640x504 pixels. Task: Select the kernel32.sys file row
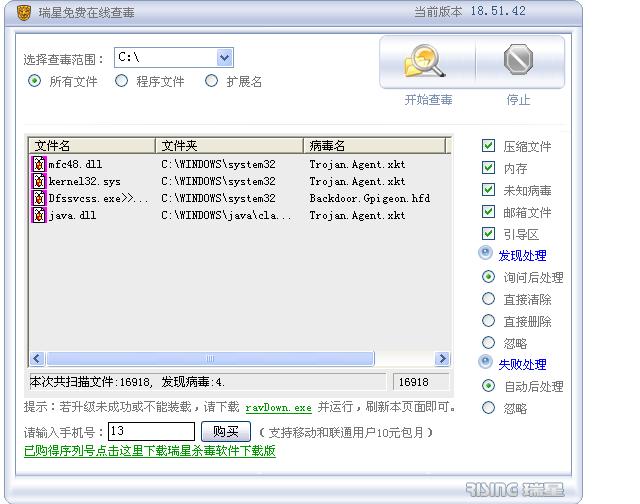coord(240,181)
